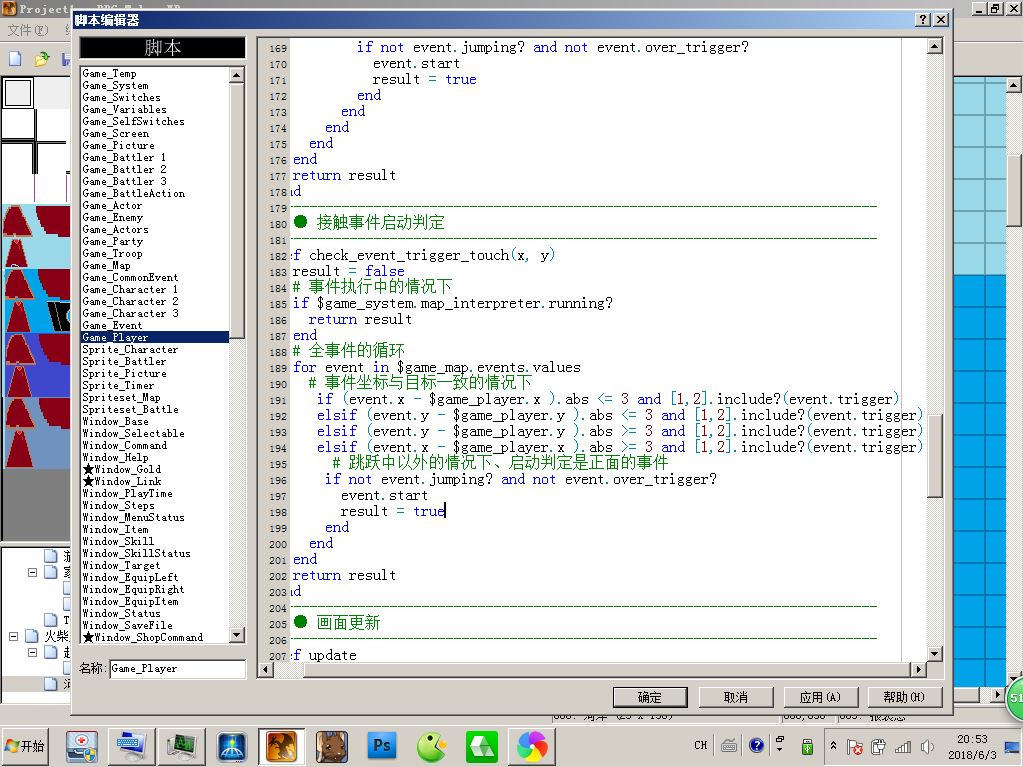Select the first tile in tileset palette
This screenshot has height=767, width=1023.
(x=18, y=93)
